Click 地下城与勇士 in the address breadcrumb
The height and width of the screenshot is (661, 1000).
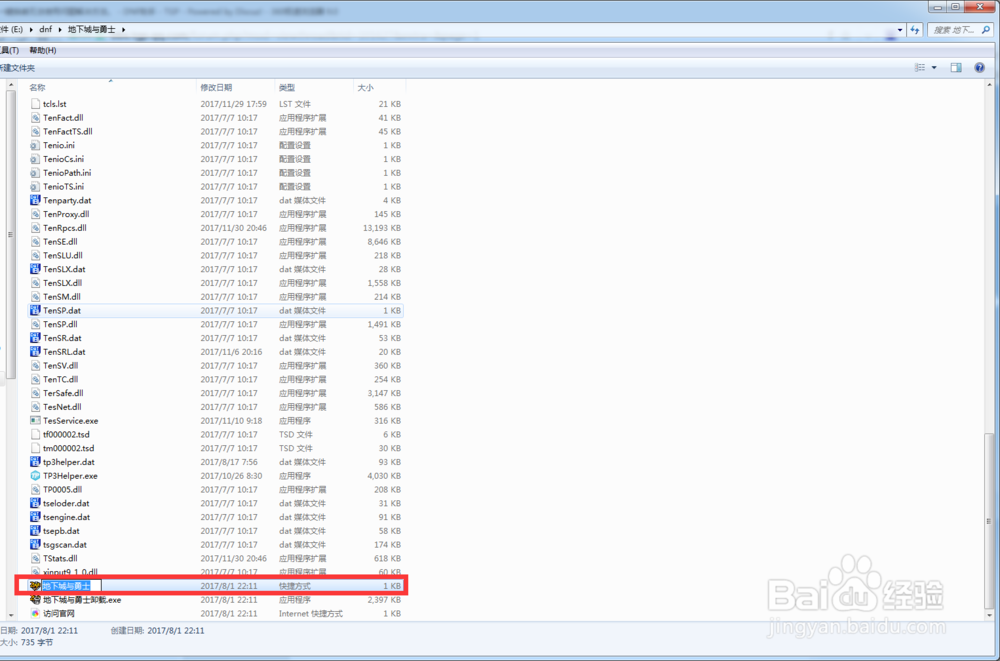pos(92,29)
